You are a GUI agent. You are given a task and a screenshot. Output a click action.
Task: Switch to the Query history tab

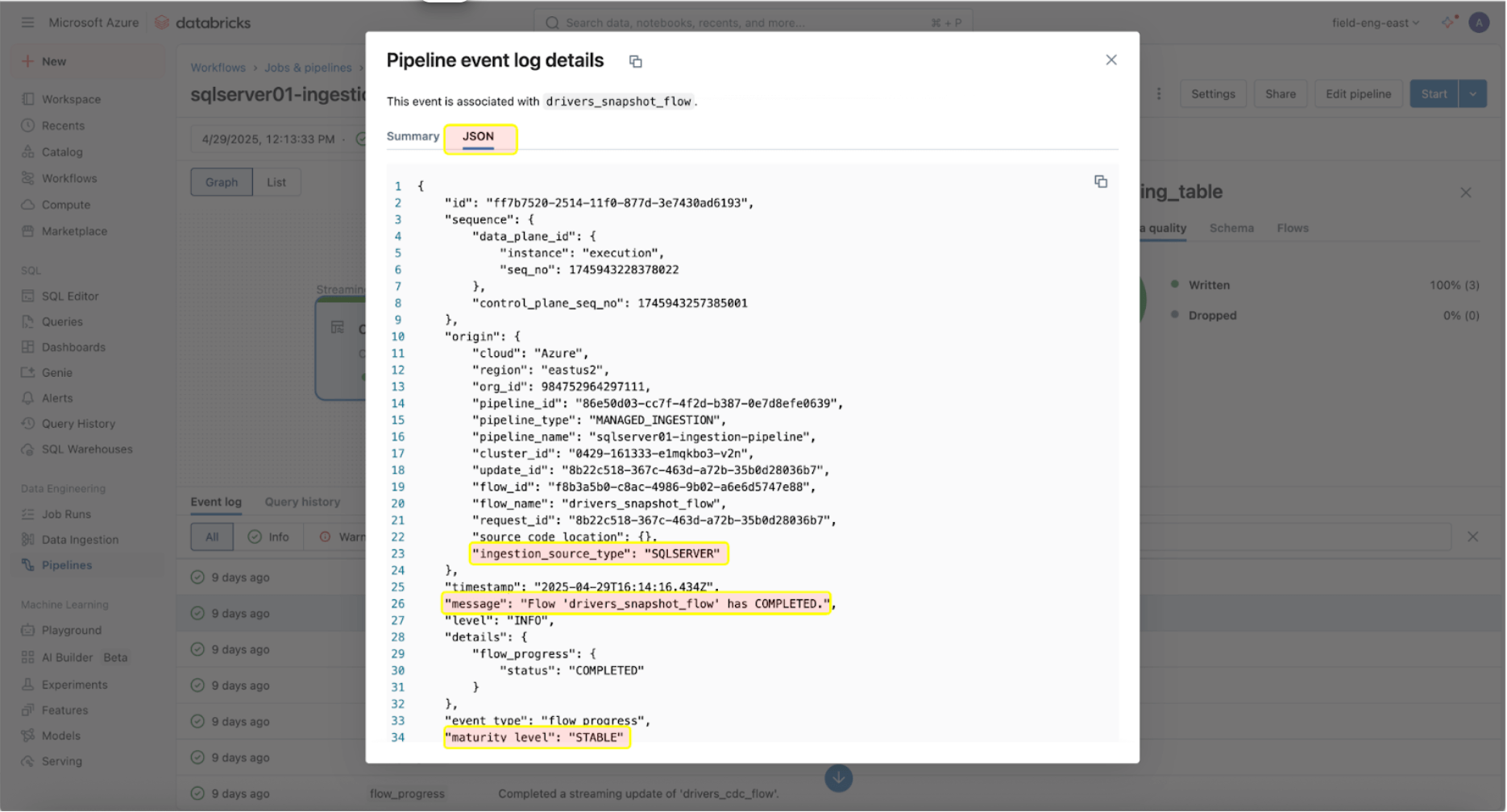point(302,502)
